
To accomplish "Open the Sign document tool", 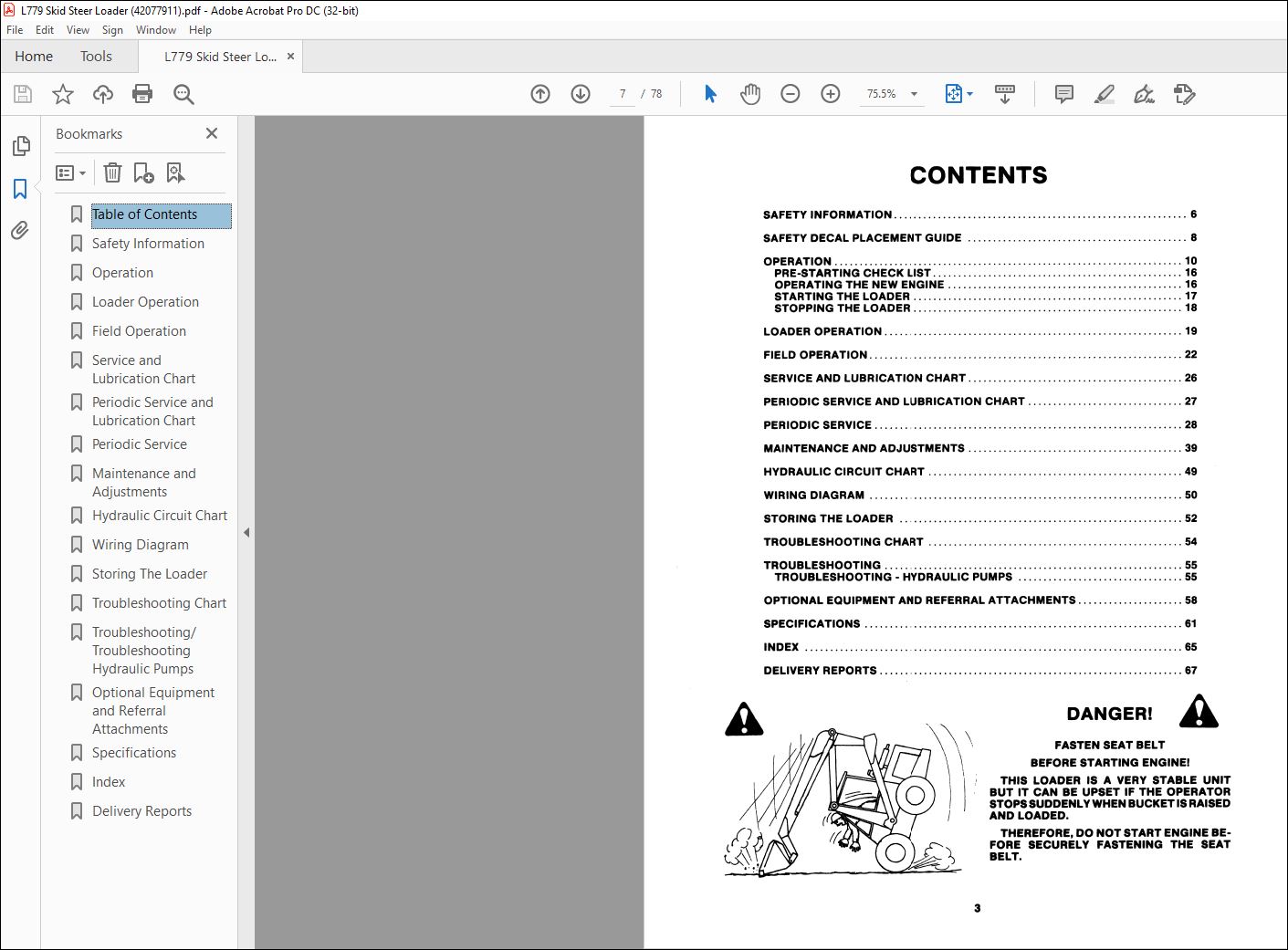I will point(1144,94).
